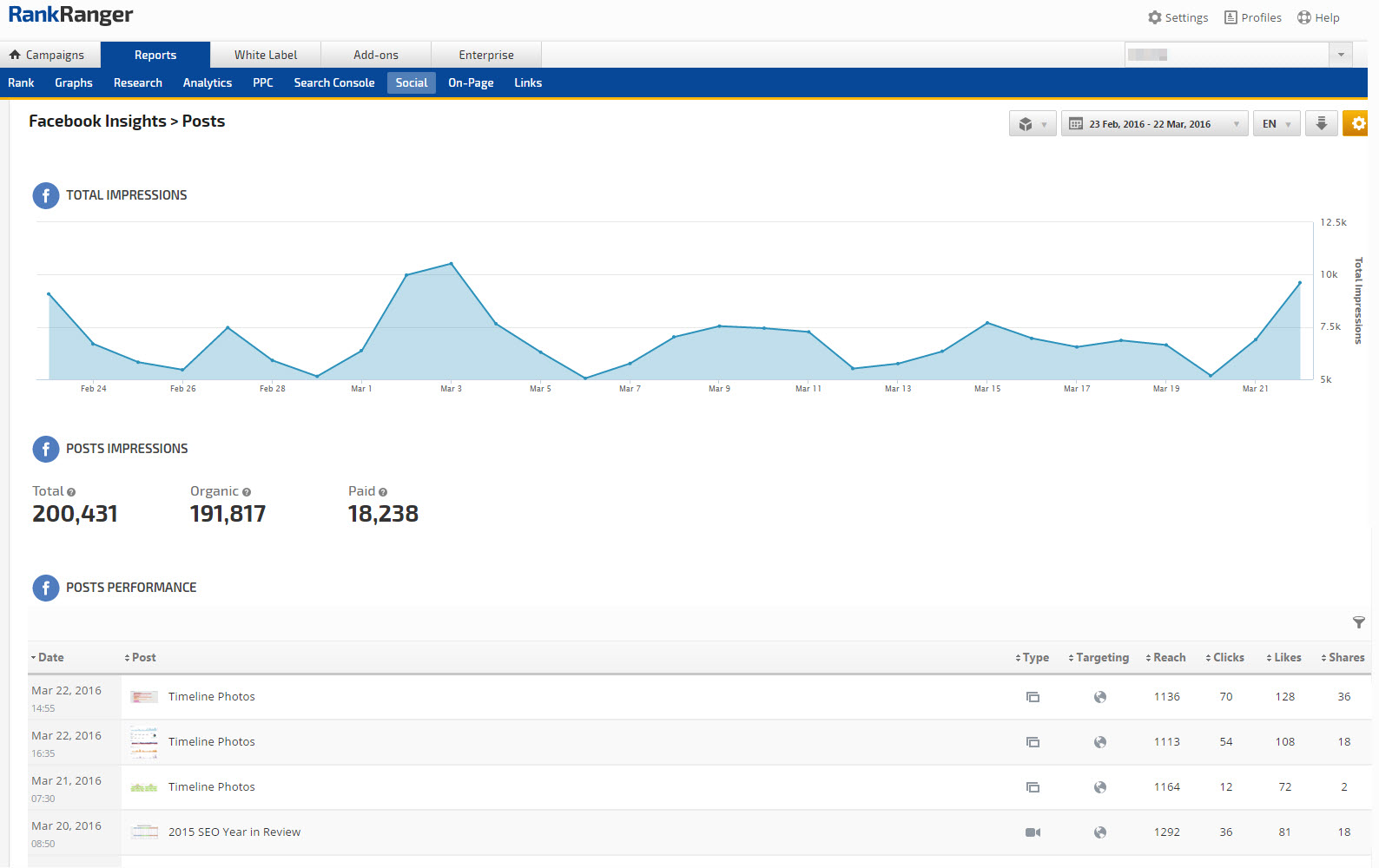Open the cube package dropdown button

point(1032,124)
